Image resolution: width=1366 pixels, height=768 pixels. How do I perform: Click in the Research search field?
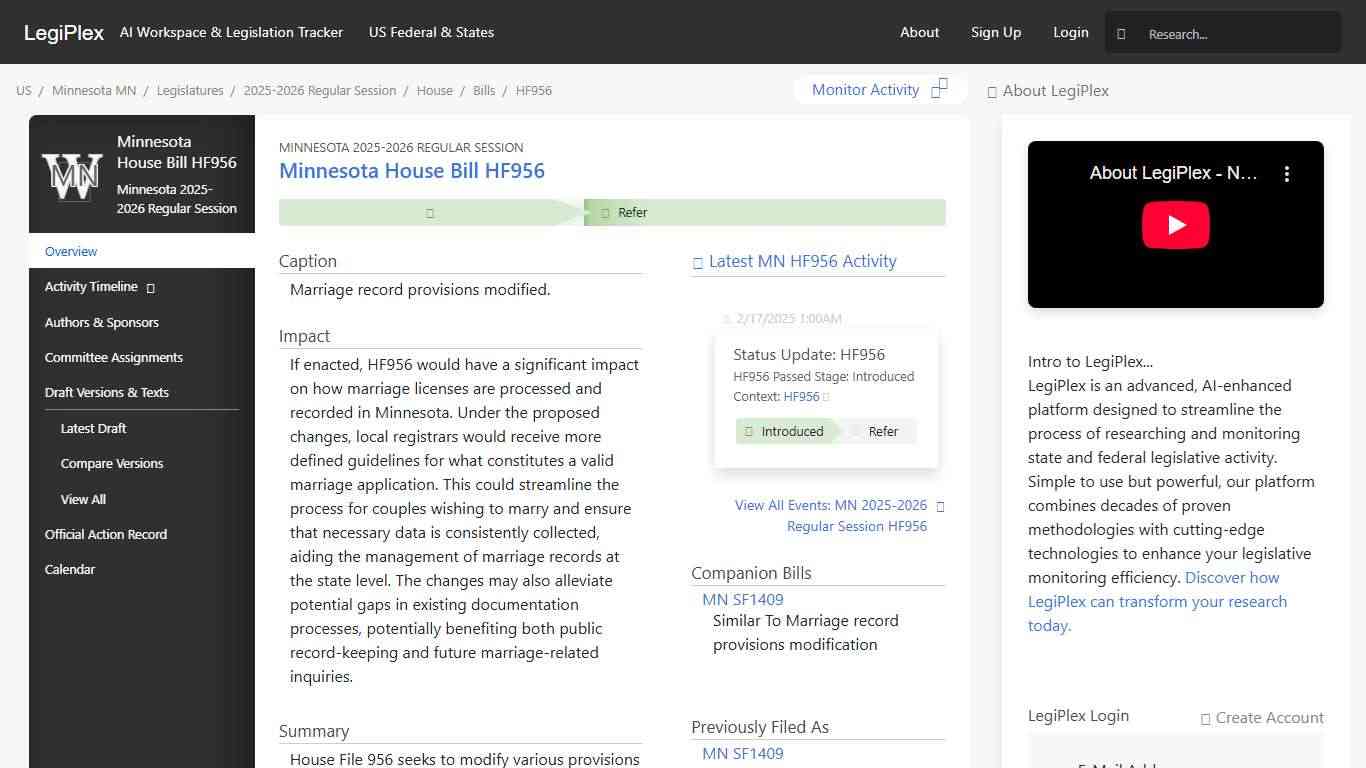[1238, 34]
